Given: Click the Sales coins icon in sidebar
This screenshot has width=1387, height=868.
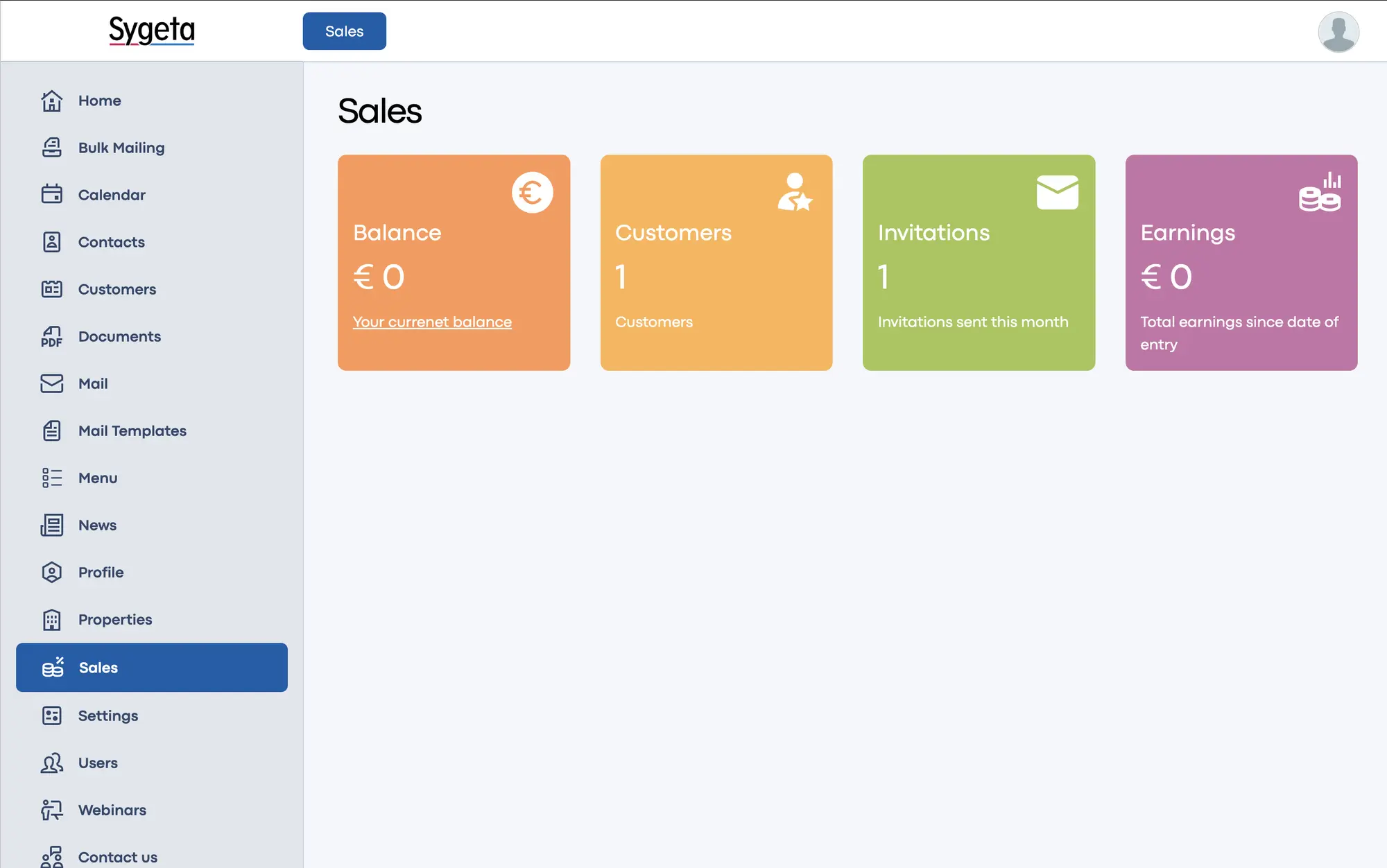Looking at the screenshot, I should (53, 667).
